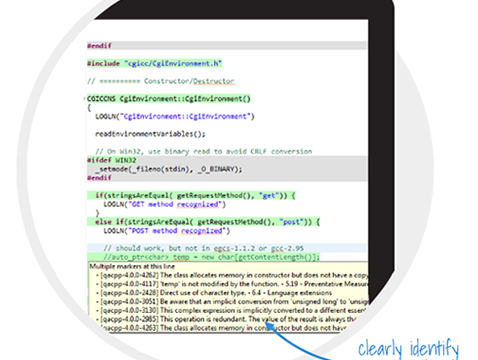Viewport: 478px width, 360px height.
Task: Click the comment mentioning egcs-1.1.2 or gcc-2.95
Action: tap(203, 248)
